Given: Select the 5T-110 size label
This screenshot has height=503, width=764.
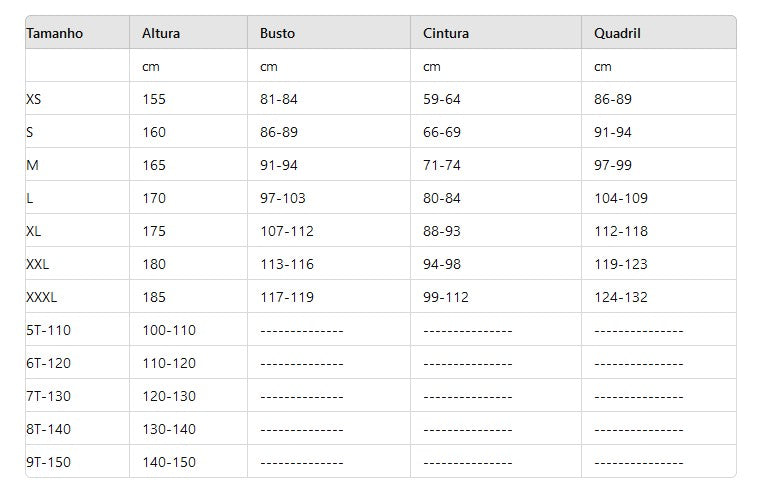Looking at the screenshot, I should pyautogui.click(x=49, y=330).
